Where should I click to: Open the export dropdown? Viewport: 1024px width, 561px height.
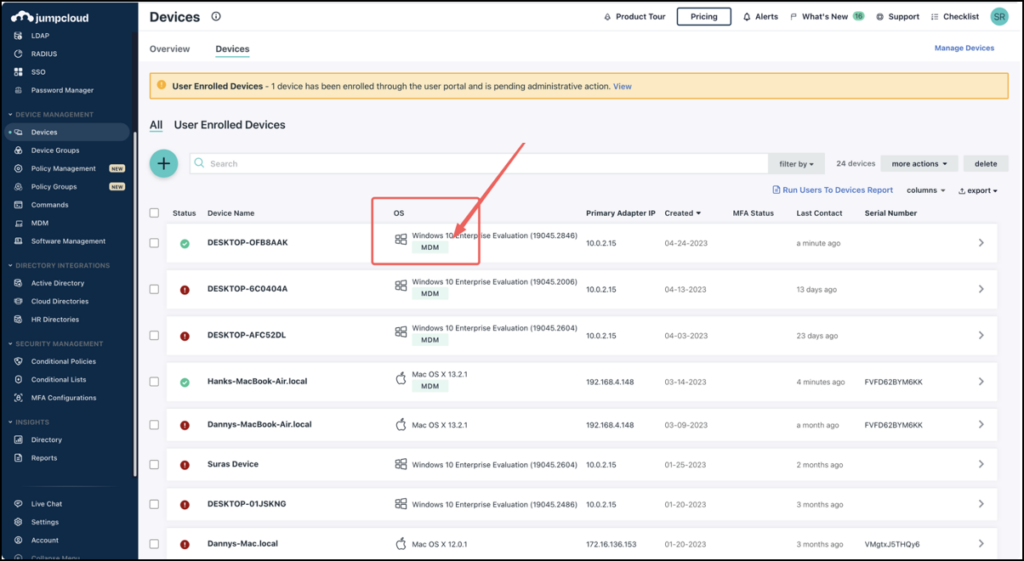pyautogui.click(x=978, y=191)
